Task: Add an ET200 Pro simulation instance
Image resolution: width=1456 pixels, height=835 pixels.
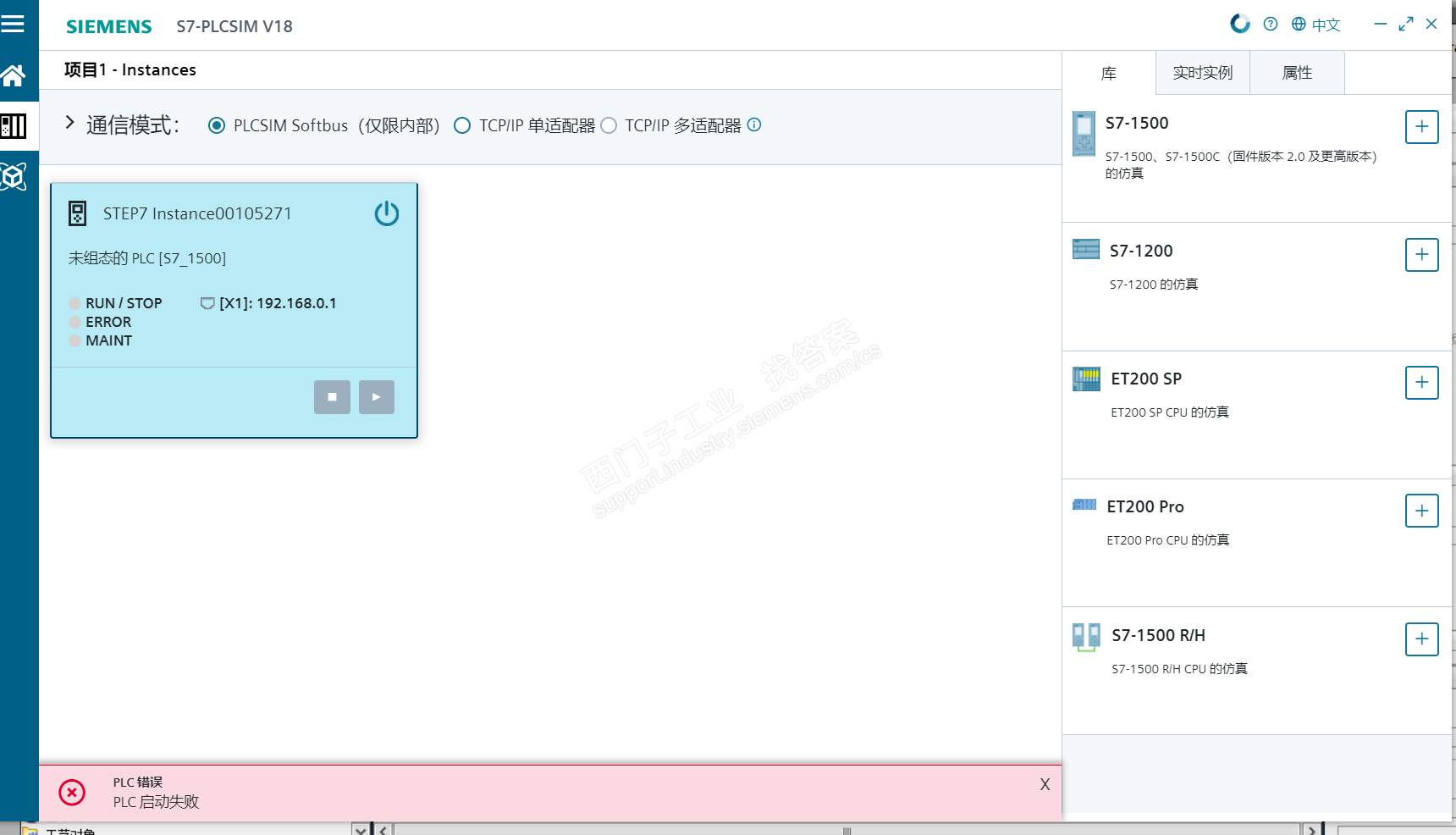Action: 1422,511
